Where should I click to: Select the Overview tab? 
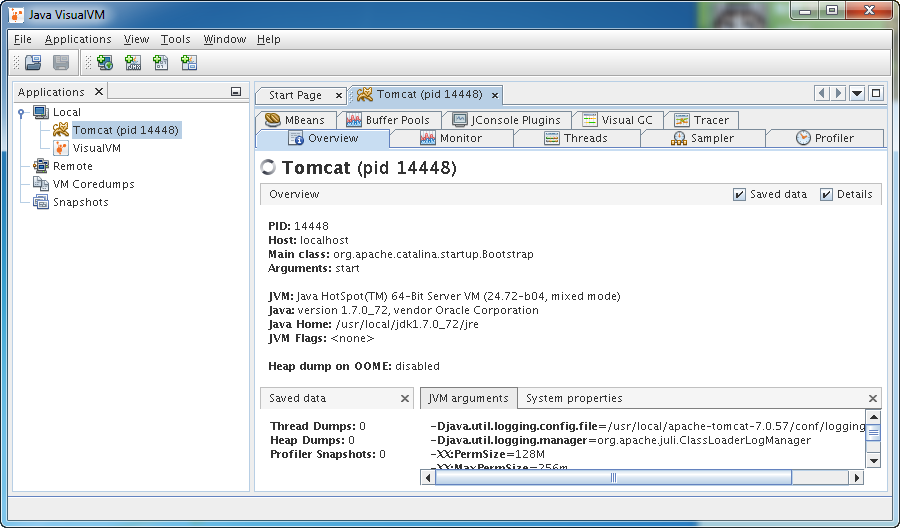[323, 138]
